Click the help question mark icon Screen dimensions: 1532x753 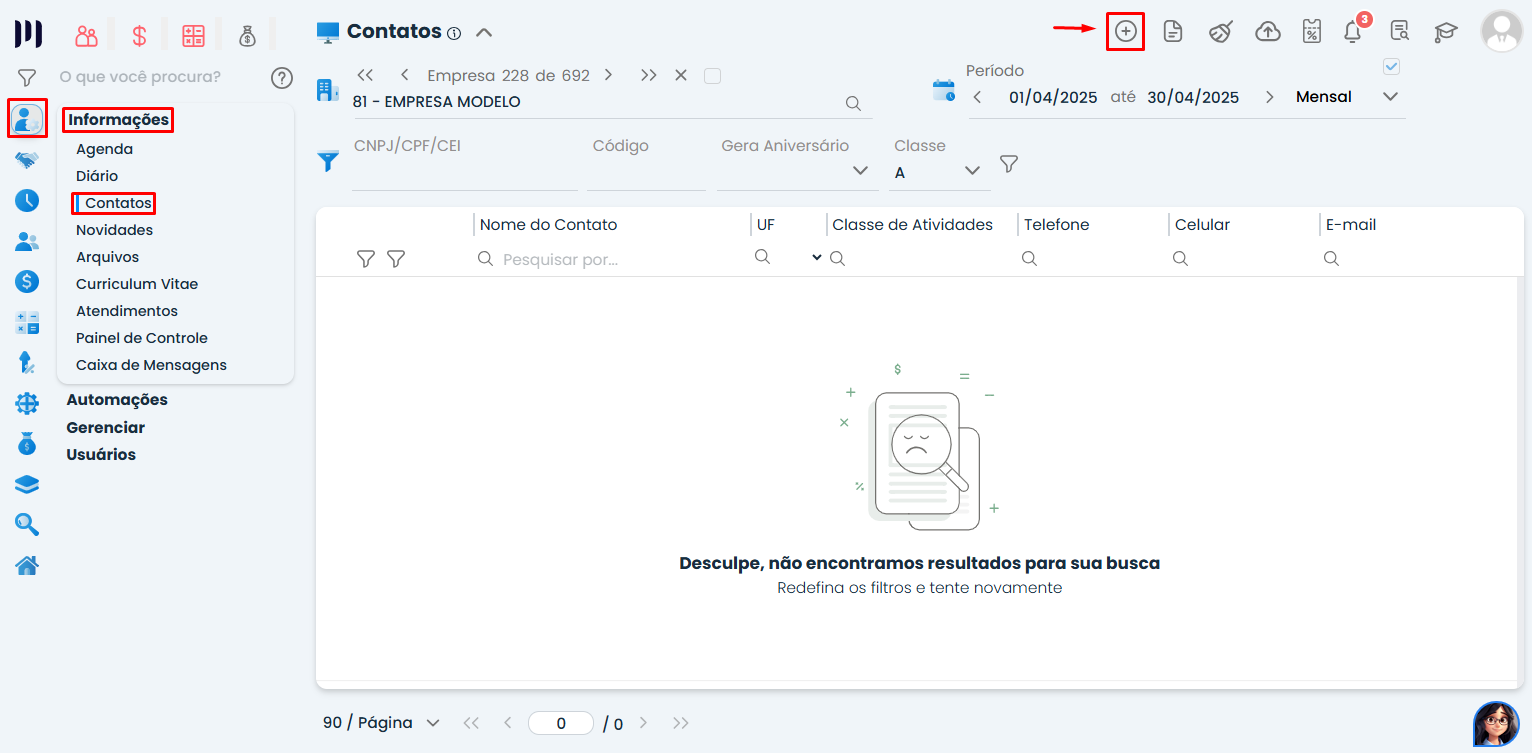point(282,77)
